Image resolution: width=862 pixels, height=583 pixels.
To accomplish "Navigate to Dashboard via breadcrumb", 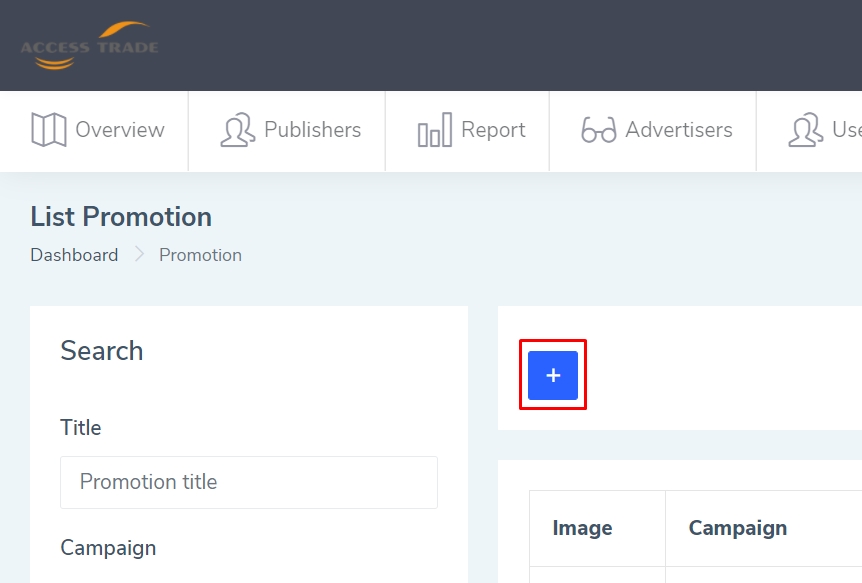I will point(74,255).
